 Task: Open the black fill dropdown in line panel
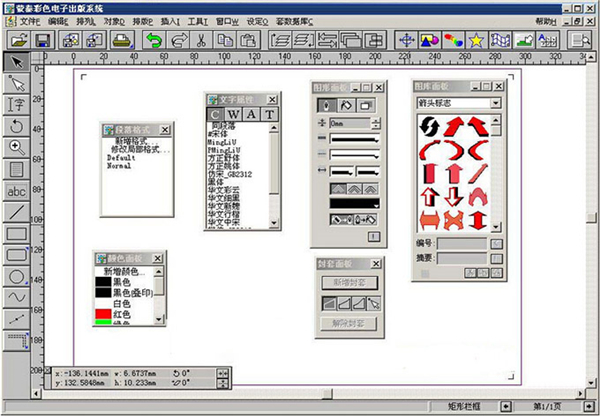tap(373, 203)
